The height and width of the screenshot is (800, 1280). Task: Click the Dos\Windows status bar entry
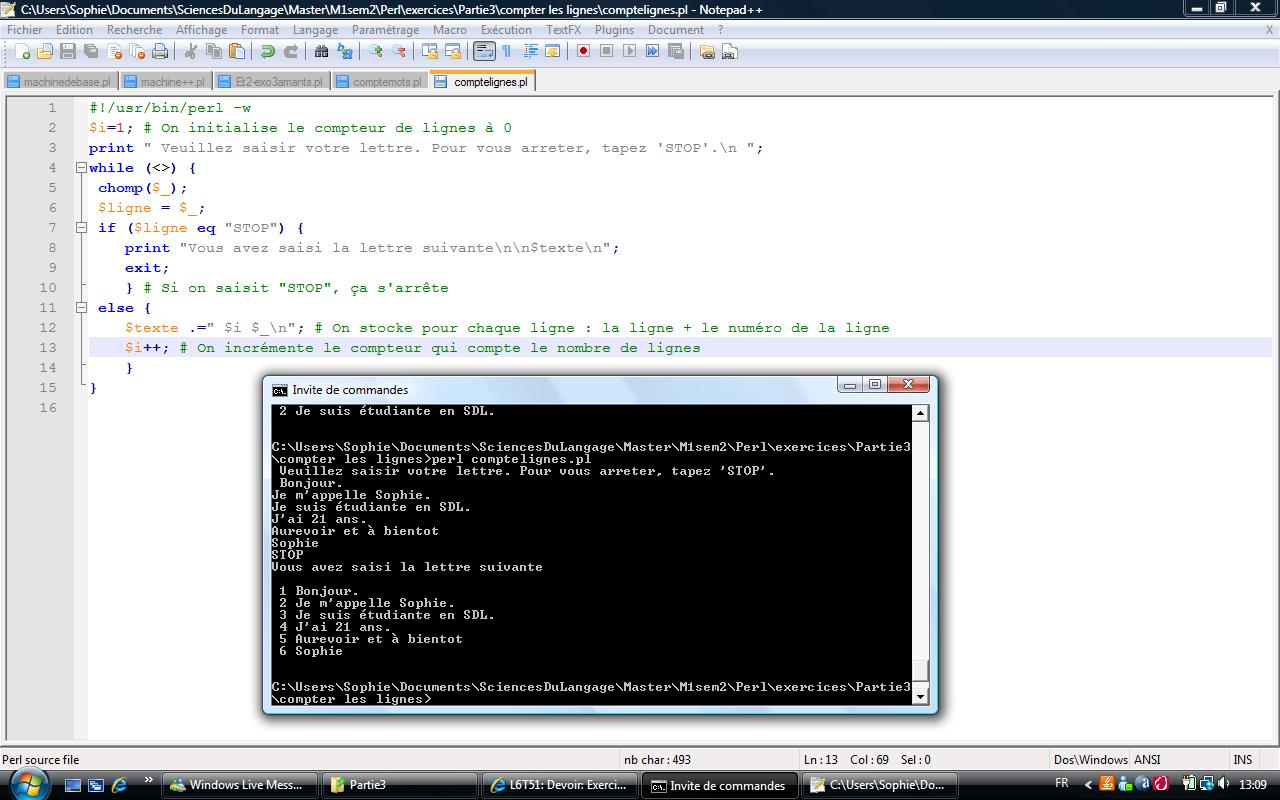point(1090,760)
